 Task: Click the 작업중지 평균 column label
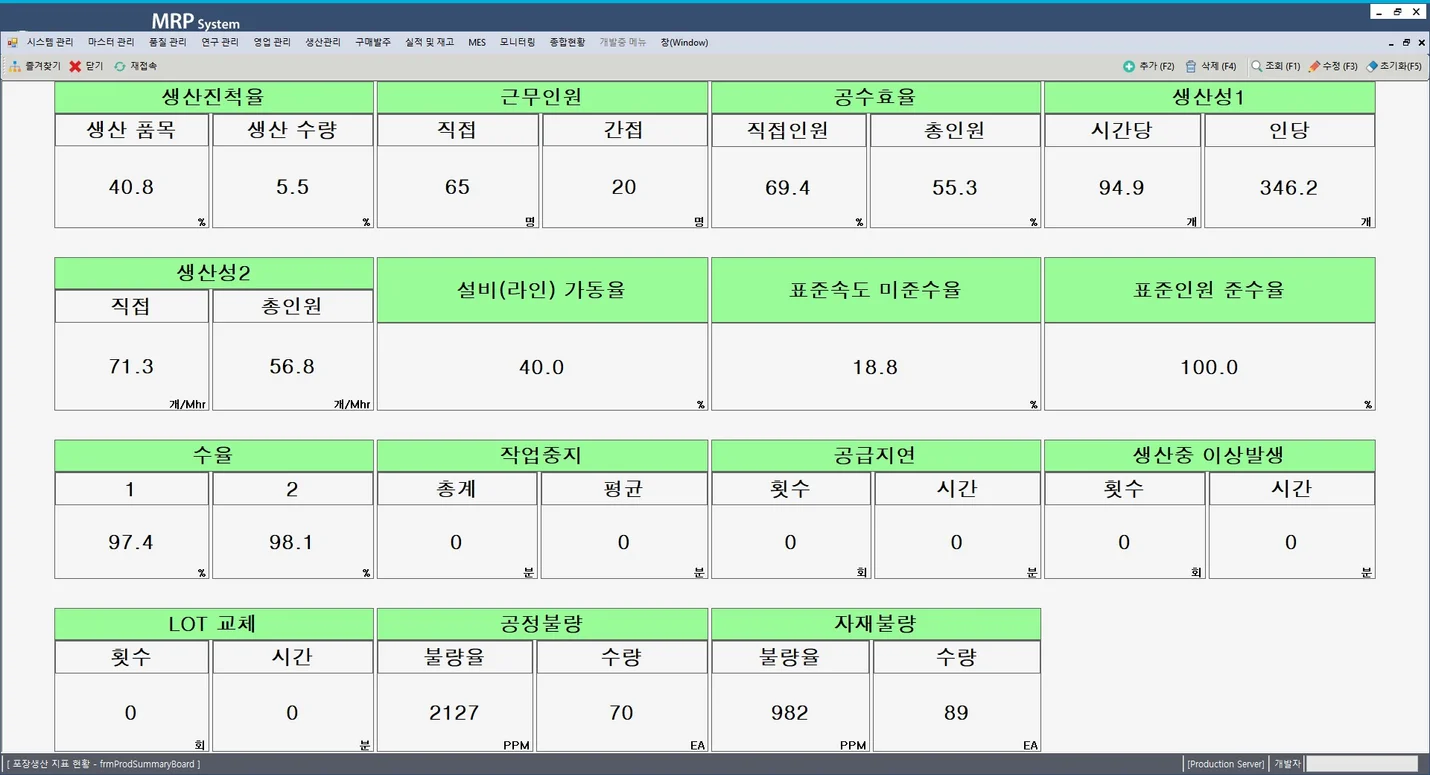coord(624,489)
